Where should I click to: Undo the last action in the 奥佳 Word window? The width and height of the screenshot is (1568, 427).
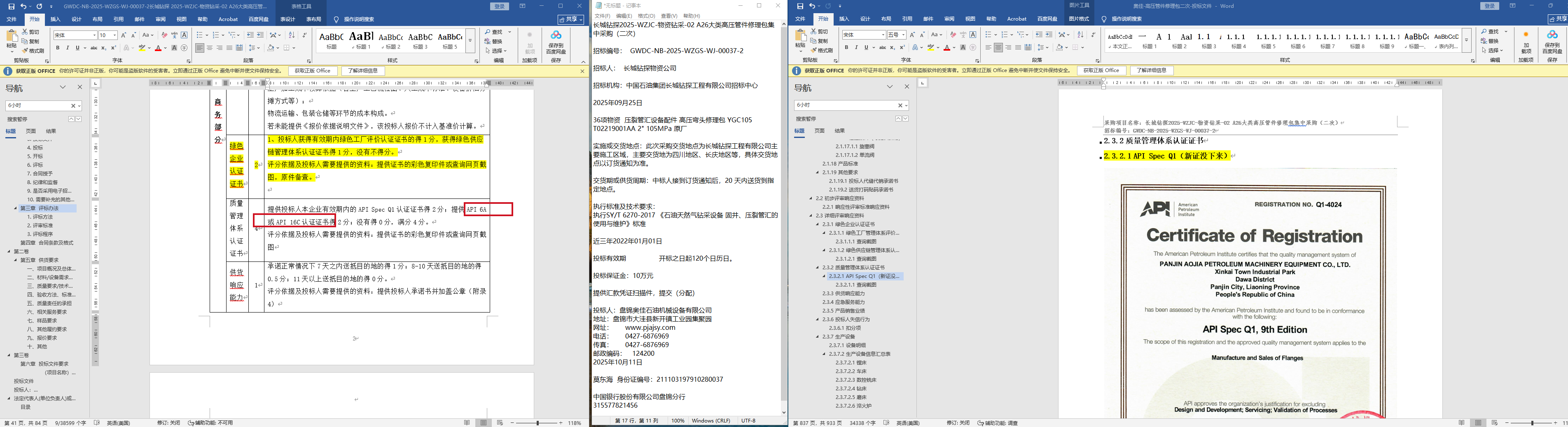click(812, 6)
